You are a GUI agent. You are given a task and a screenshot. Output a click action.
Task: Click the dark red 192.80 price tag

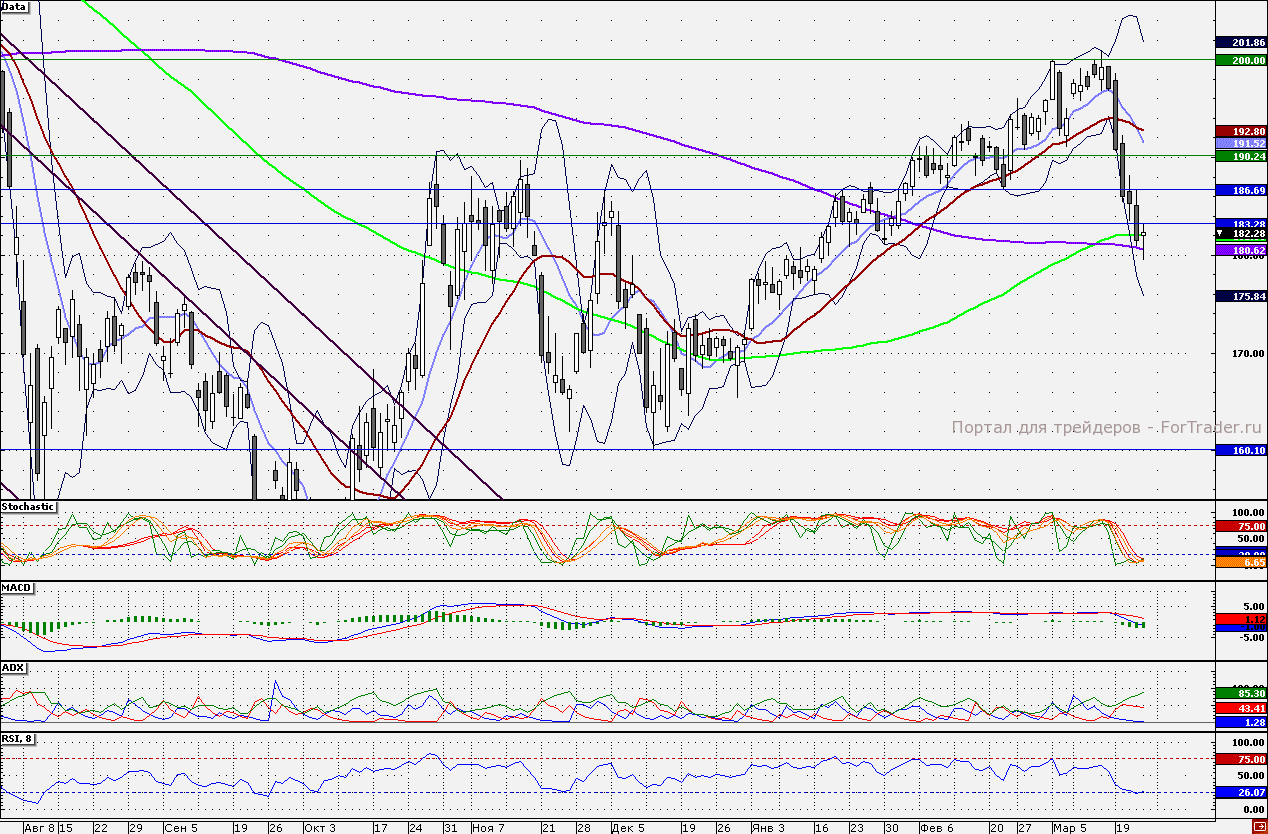pyautogui.click(x=1241, y=131)
